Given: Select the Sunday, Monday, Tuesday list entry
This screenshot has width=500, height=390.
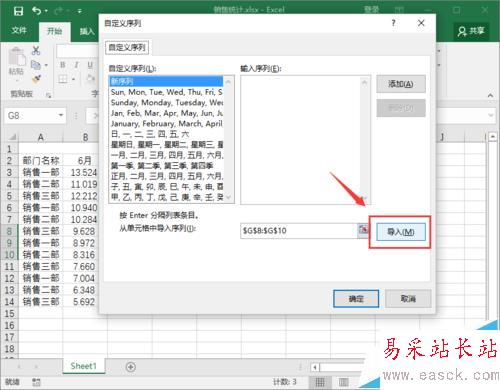Looking at the screenshot, I should click(166, 102).
